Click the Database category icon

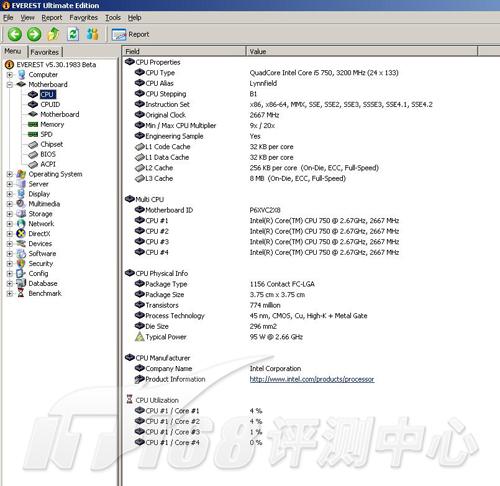click(21, 283)
